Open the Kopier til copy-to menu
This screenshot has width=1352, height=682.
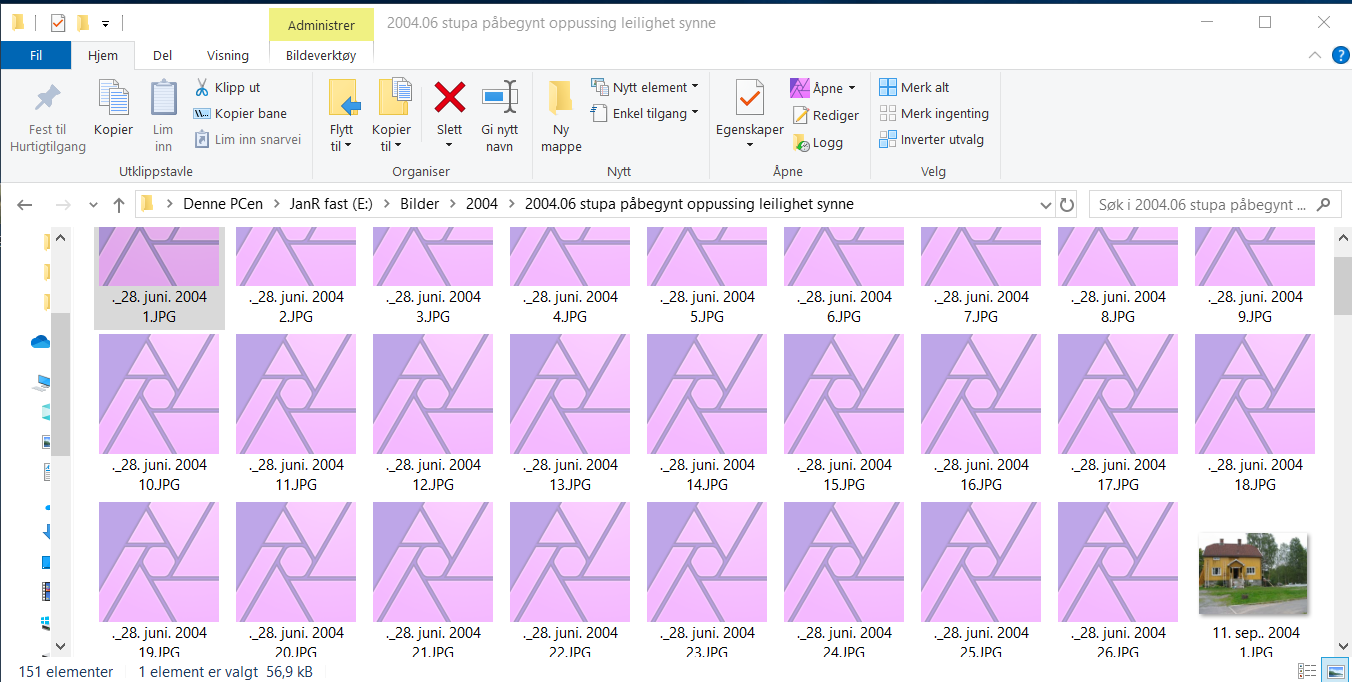[391, 116]
